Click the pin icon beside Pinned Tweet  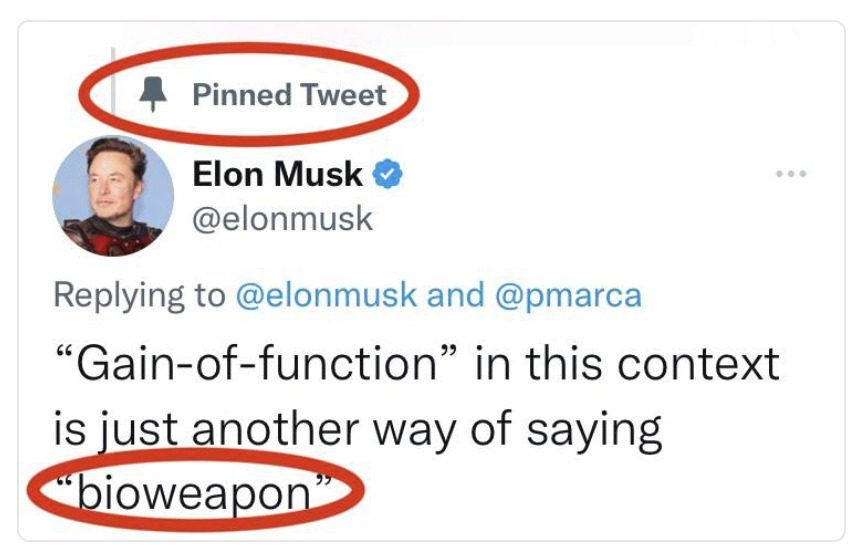[x=152, y=95]
